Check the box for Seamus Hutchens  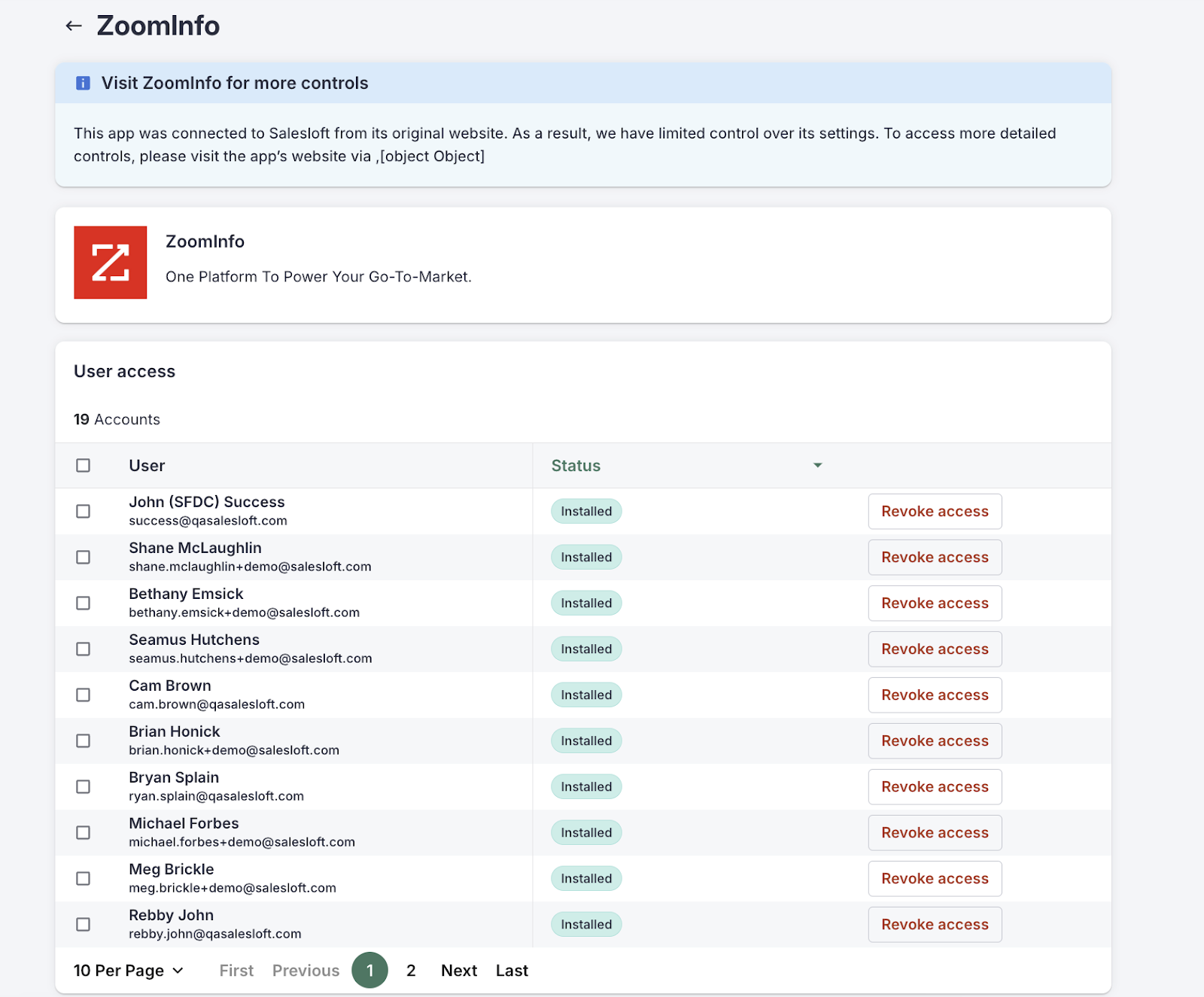click(x=84, y=649)
